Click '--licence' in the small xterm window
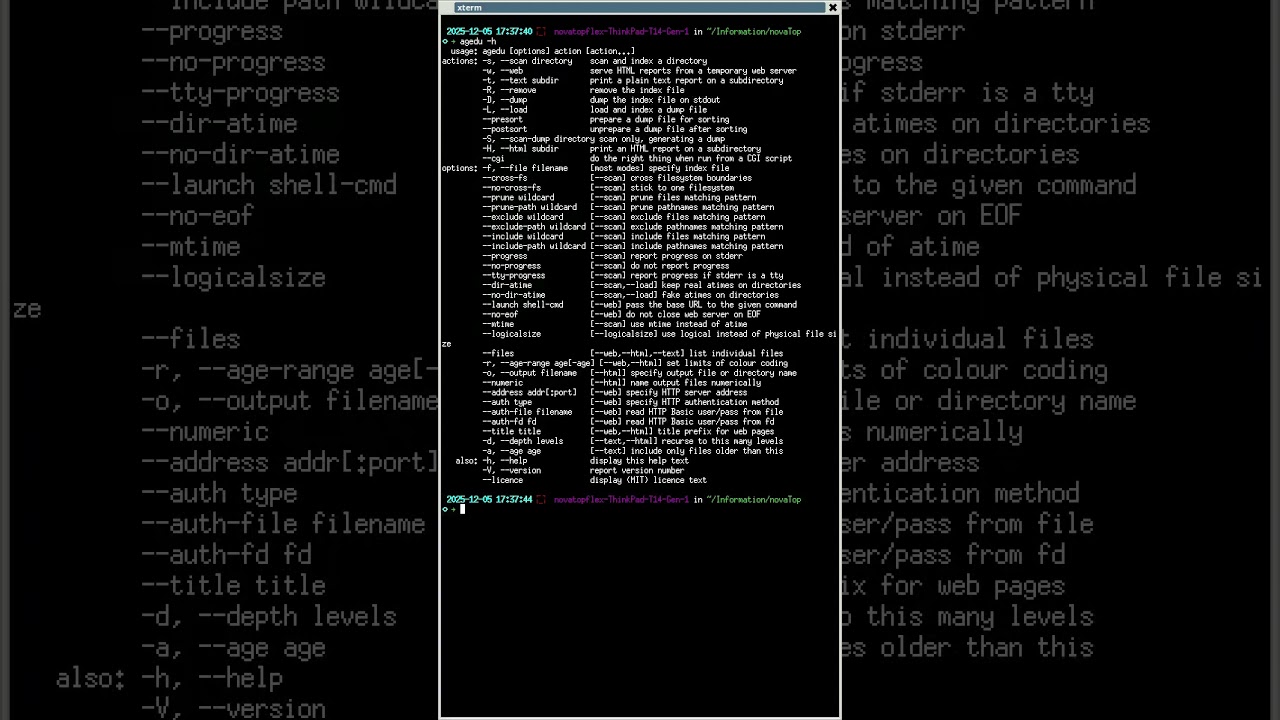Screen dimensions: 1280x720 coord(502,480)
